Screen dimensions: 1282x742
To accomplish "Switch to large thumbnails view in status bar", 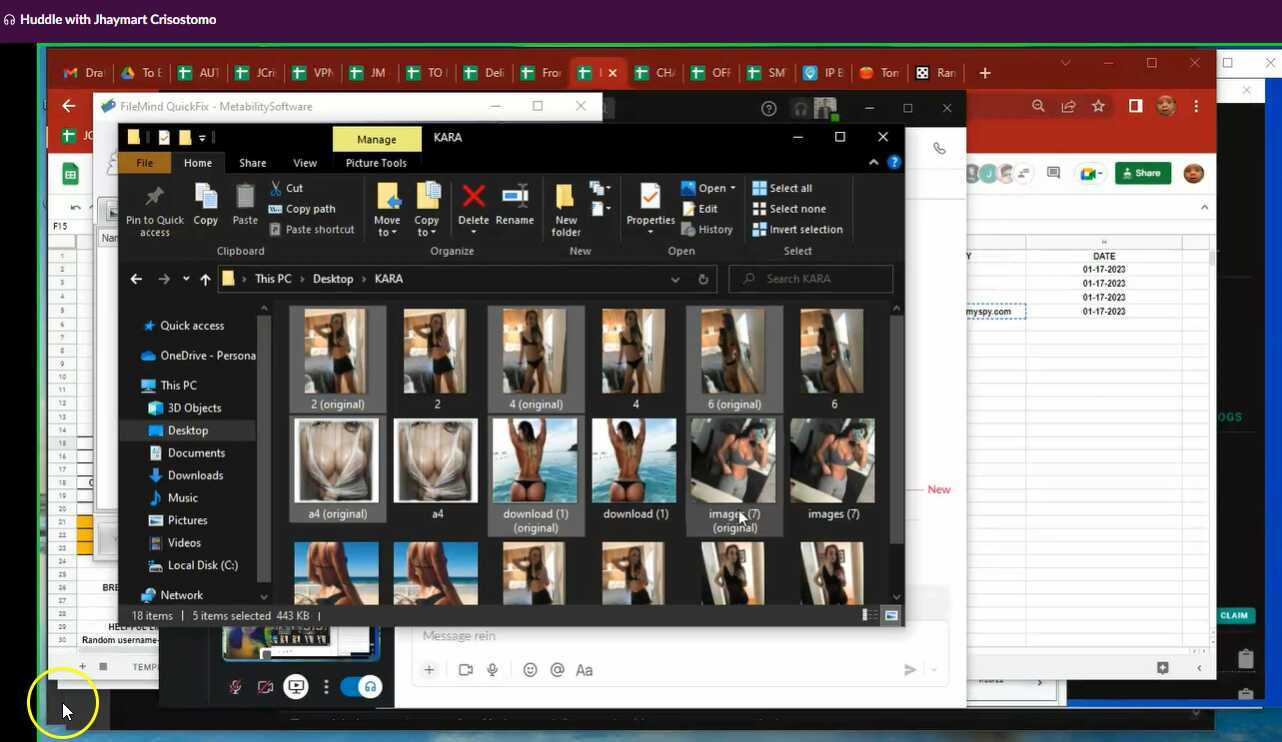I will point(891,615).
